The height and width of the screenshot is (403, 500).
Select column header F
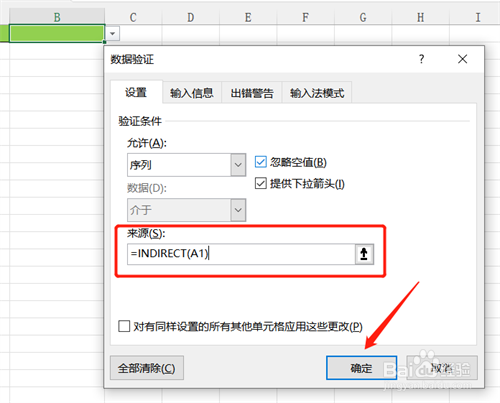click(305, 17)
